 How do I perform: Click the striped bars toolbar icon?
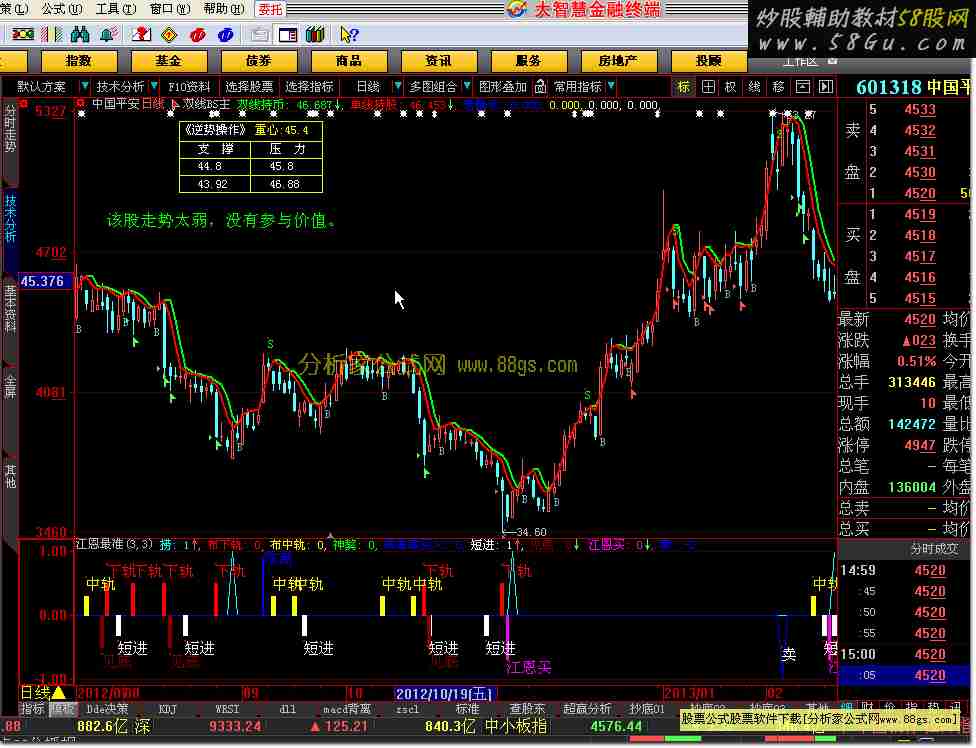[x=52, y=34]
